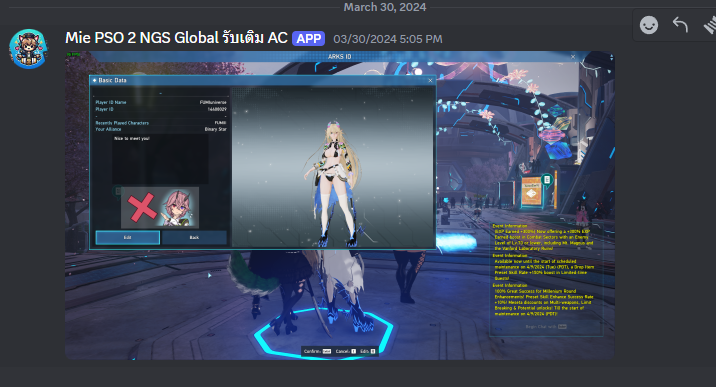Viewport: 716px width, 387px height.
Task: Select the pink-haired character portrait
Action: [x=179, y=208]
